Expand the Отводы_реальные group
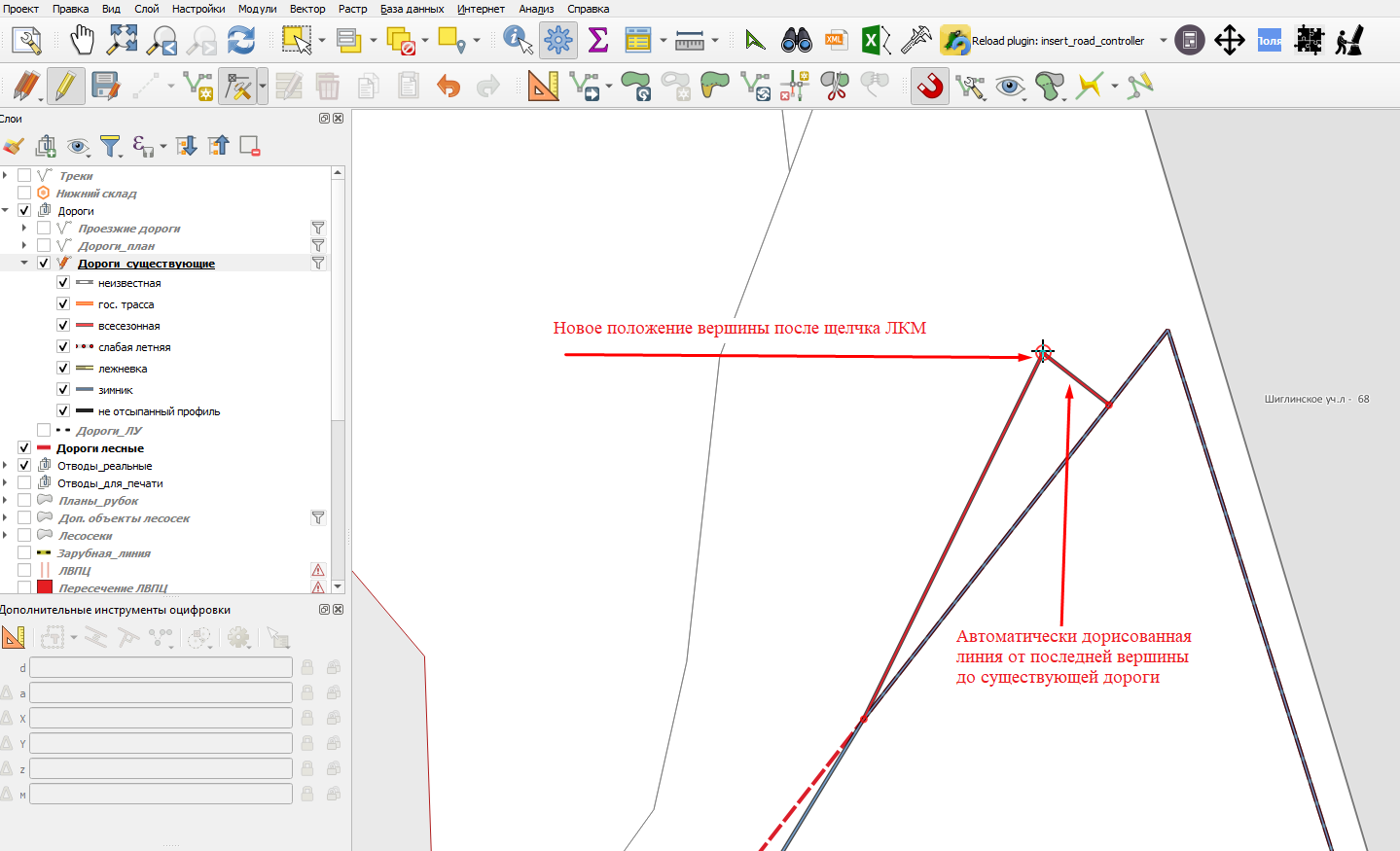The width and height of the screenshot is (1400, 851). tap(5, 465)
